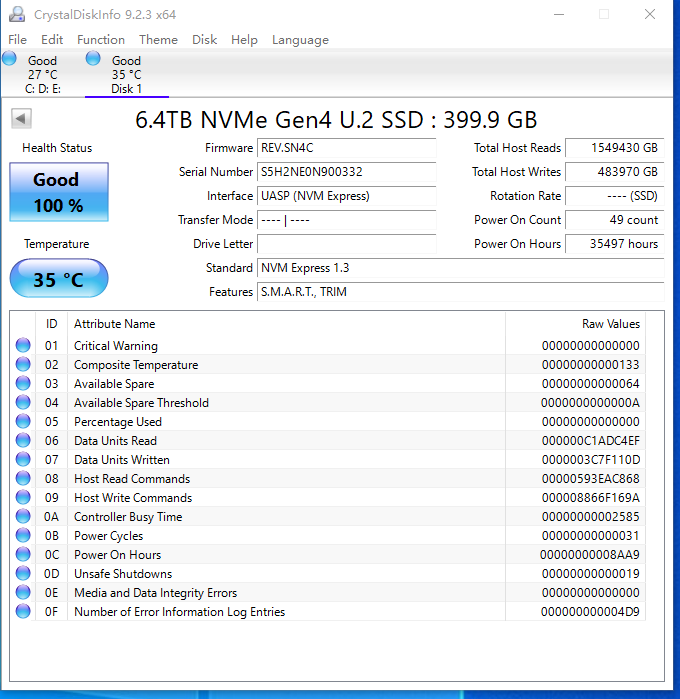This screenshot has width=680, height=699.
Task: Click the ID column header
Action: (52, 324)
